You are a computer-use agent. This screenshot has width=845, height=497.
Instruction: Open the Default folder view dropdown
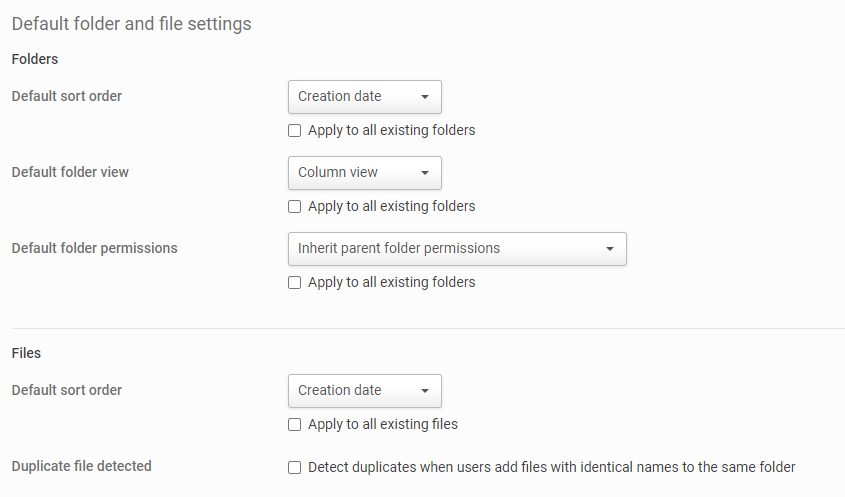(x=364, y=173)
